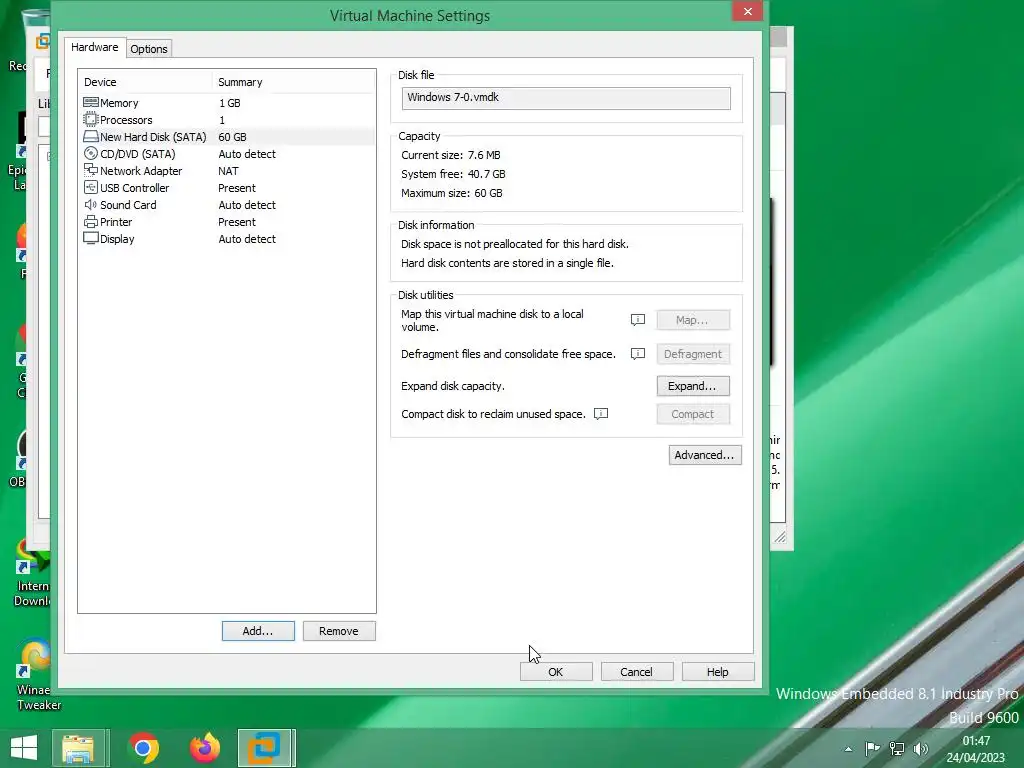Screen dimensions: 1024x768
Task: Confirm settings with the OK button
Action: pos(556,672)
